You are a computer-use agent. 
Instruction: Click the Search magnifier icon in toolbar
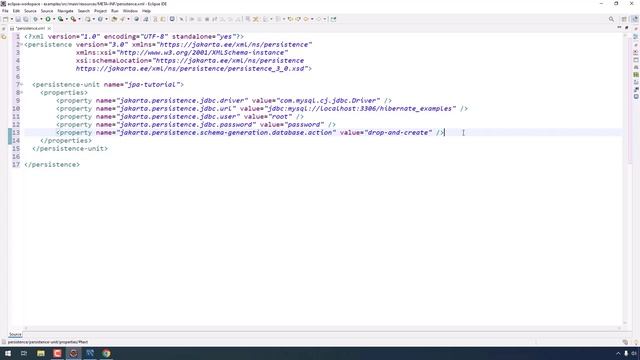coord(611,19)
